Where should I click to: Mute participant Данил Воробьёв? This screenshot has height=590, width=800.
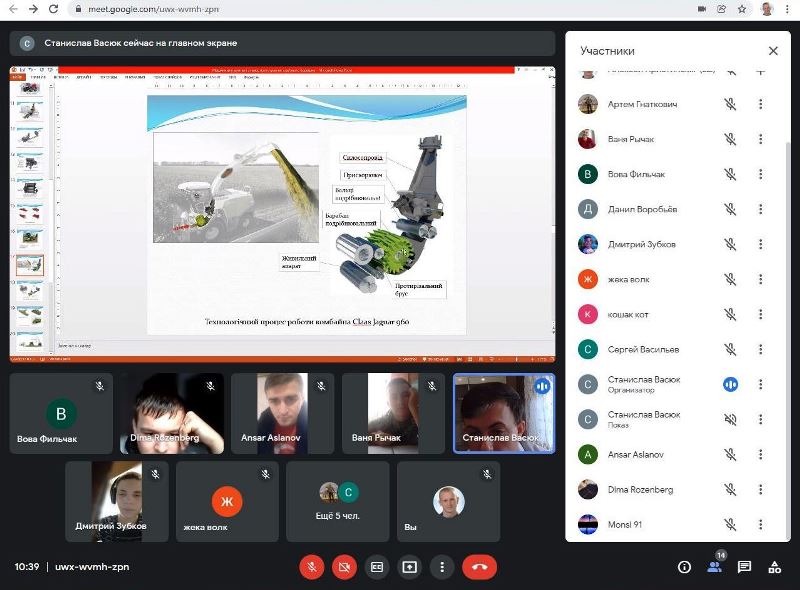[x=730, y=209]
